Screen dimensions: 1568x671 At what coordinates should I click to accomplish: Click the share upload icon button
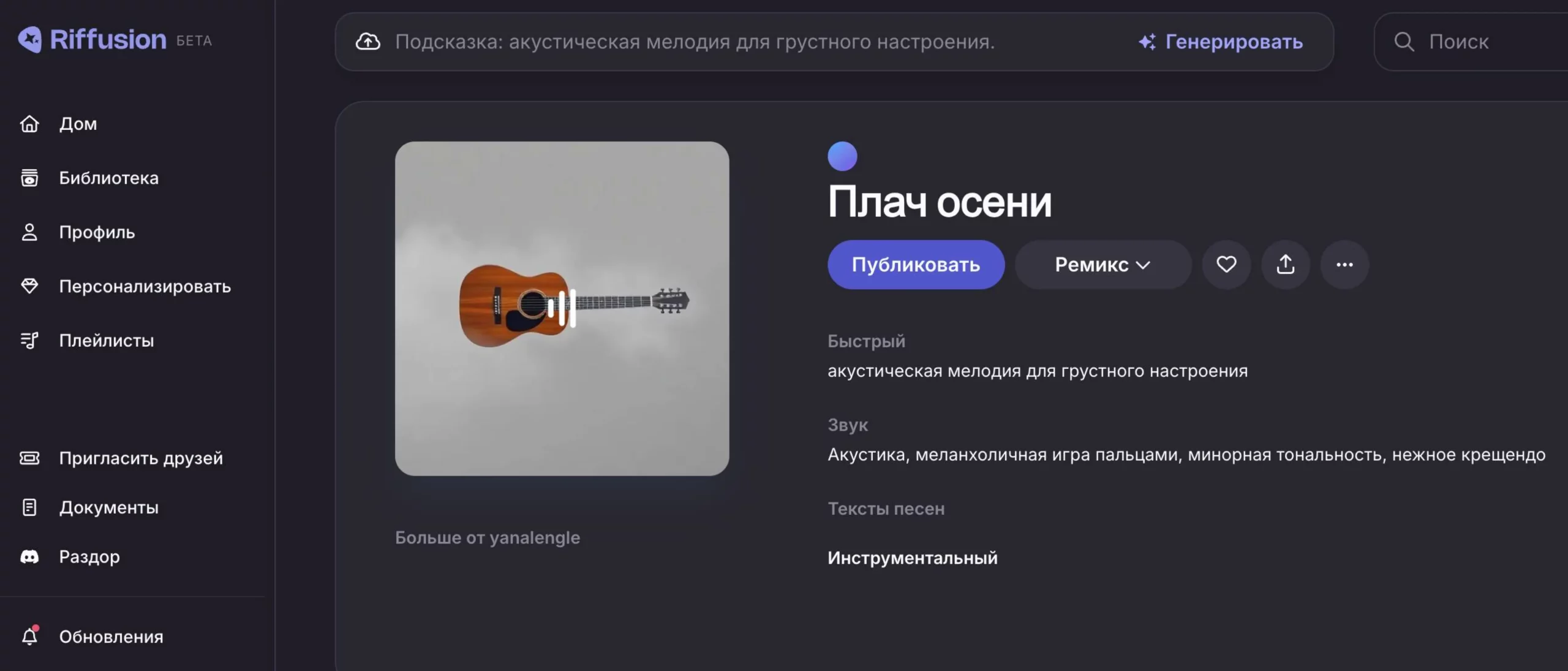1286,265
